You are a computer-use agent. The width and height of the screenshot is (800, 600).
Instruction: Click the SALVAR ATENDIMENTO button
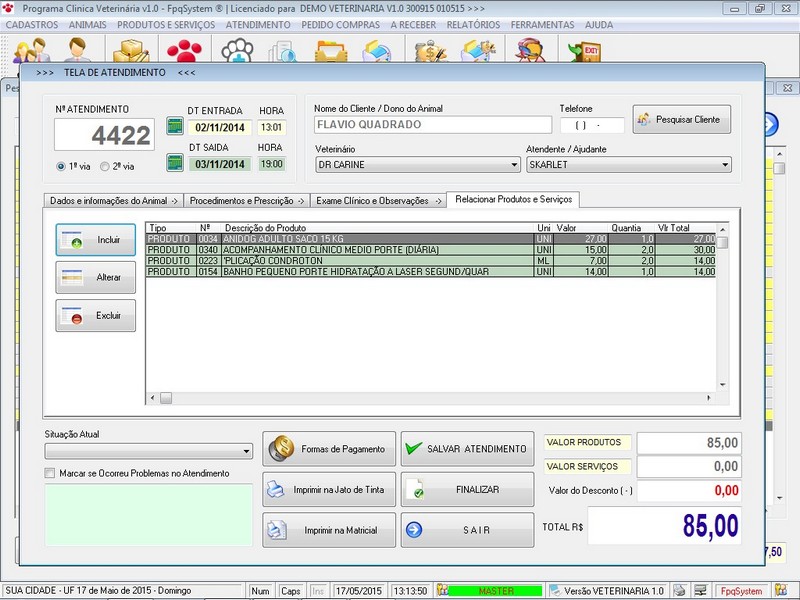point(467,449)
